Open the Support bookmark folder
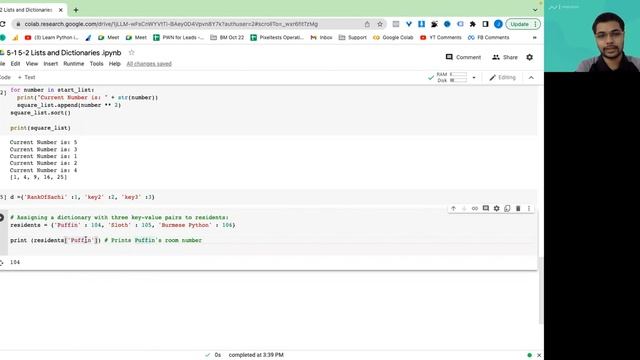Viewport: 640px width, 360px height. click(x=353, y=38)
